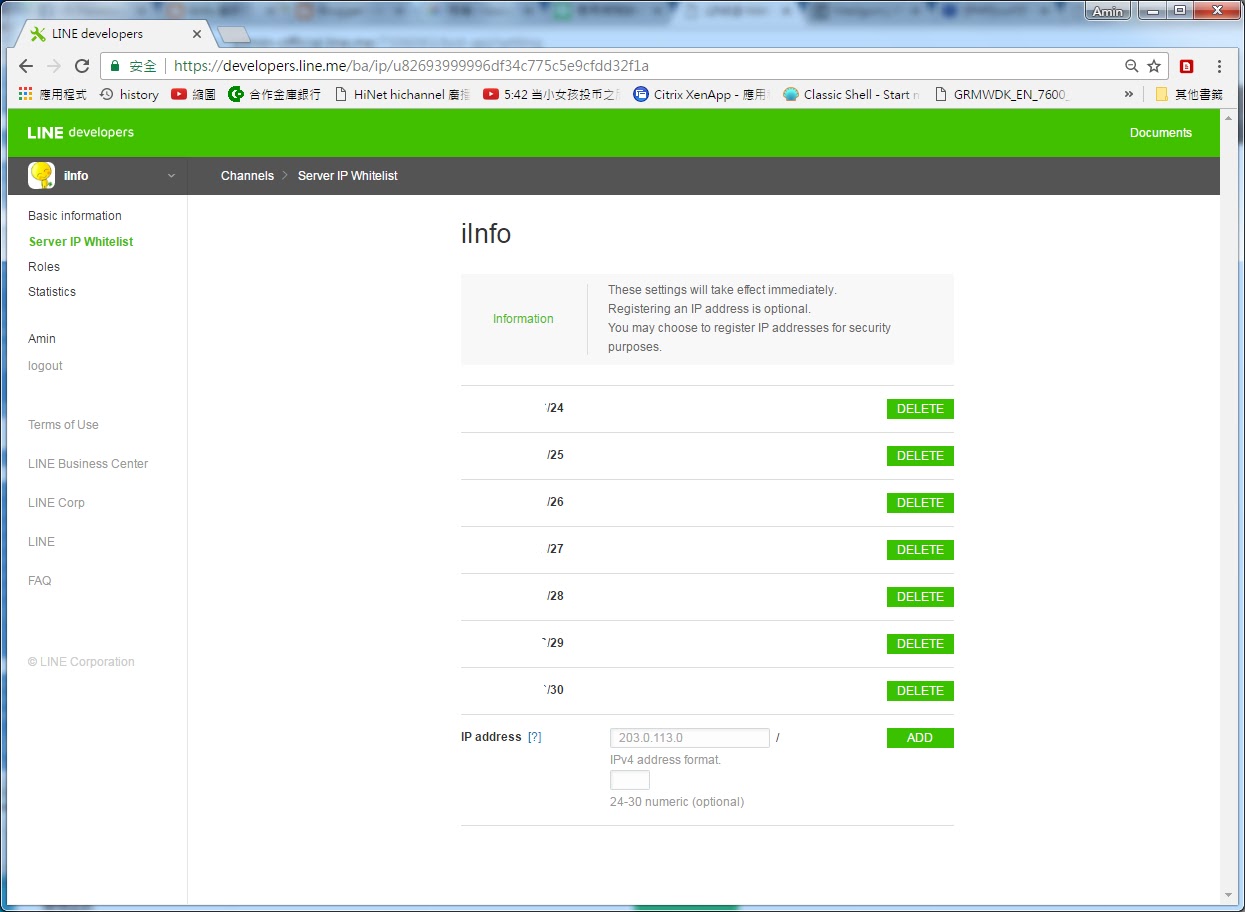The image size is (1245, 912).
Task: Click the page scrollbar down arrow
Action: click(1229, 895)
